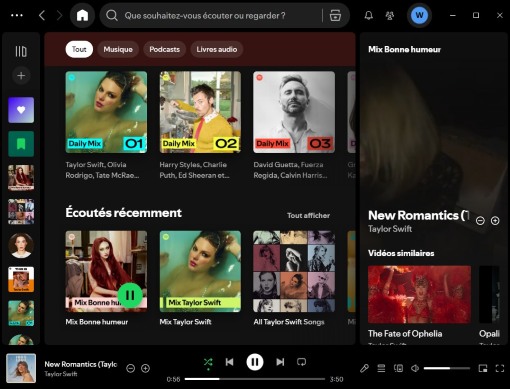The width and height of the screenshot is (510, 389).
Task: Open Mix Bonne humeur title link
Action: click(x=97, y=322)
